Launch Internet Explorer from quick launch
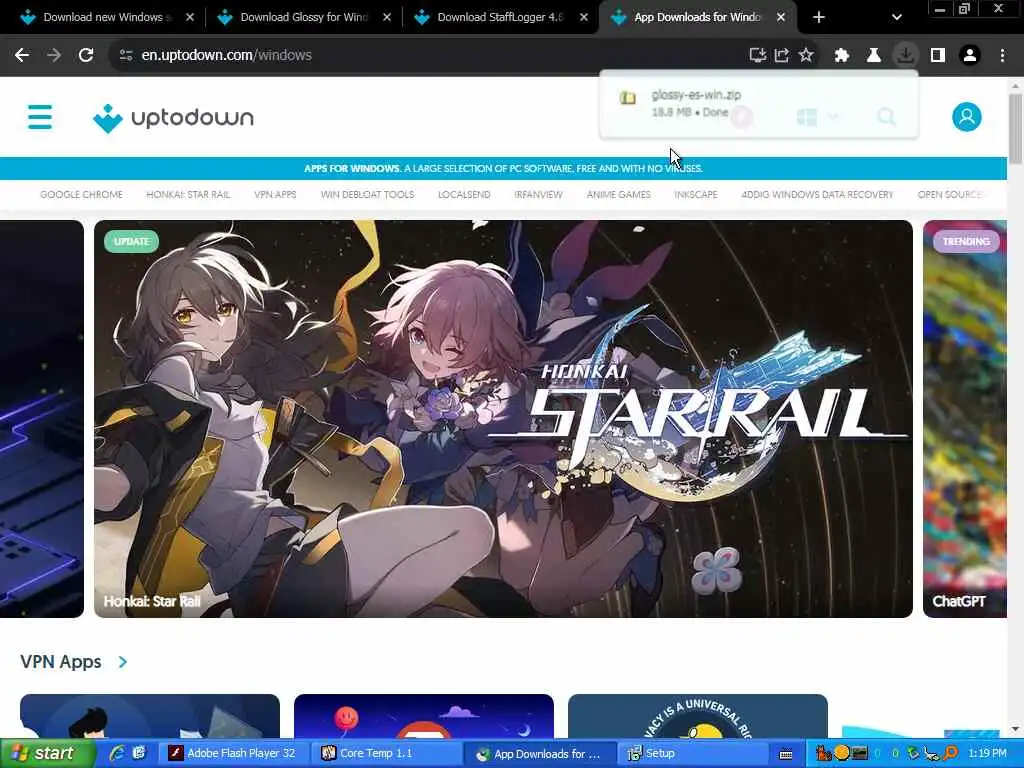 pos(117,754)
